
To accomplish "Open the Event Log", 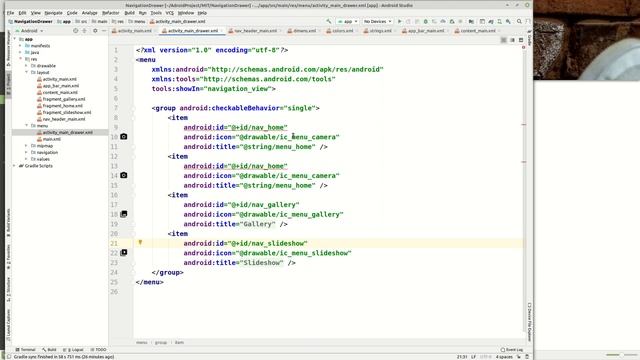I will tap(512, 350).
